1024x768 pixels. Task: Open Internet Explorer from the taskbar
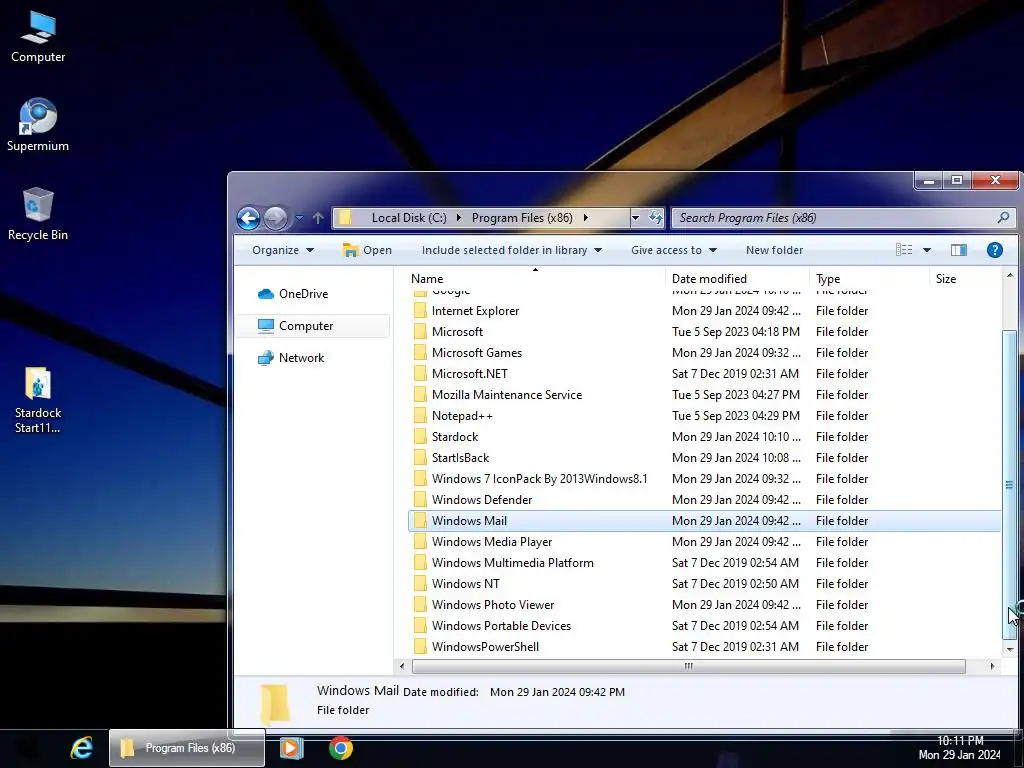pos(82,748)
